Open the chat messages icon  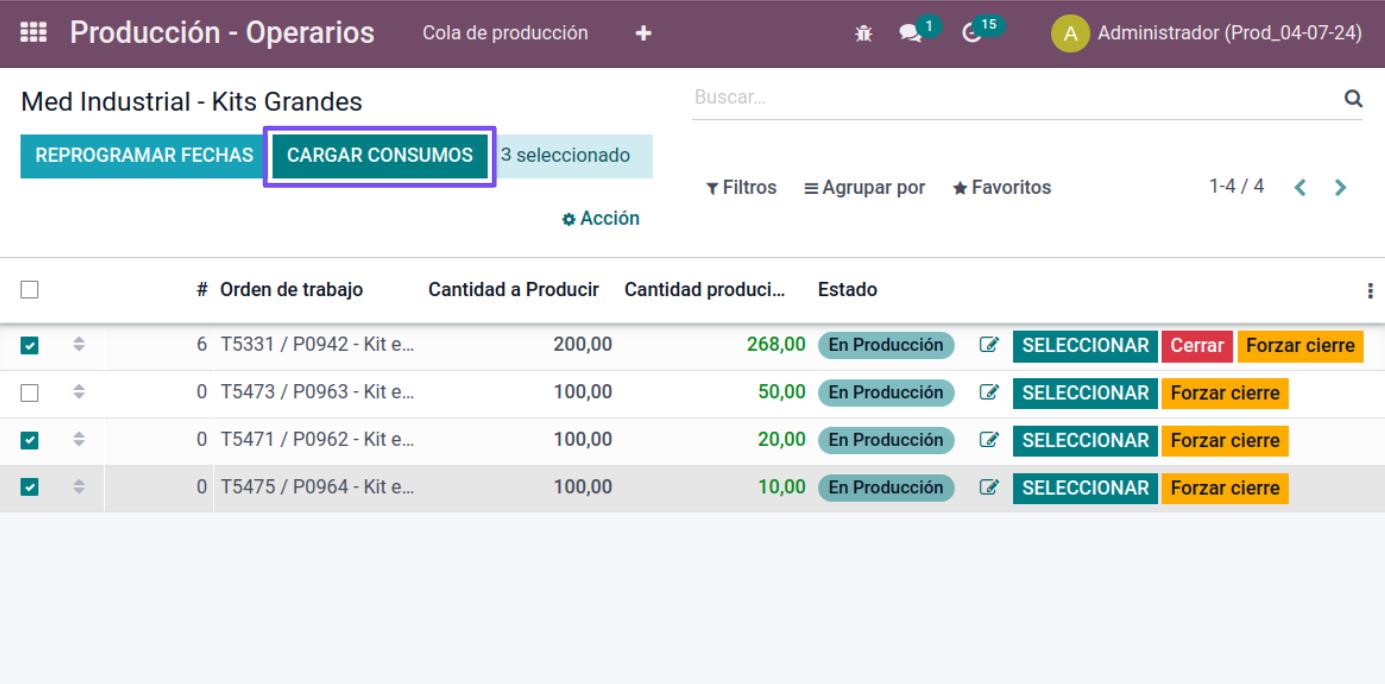[910, 34]
